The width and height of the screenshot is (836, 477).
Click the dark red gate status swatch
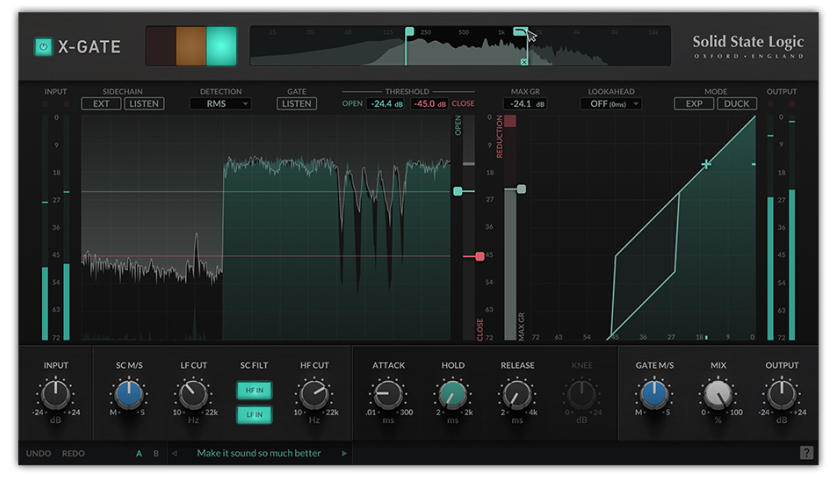coord(160,46)
